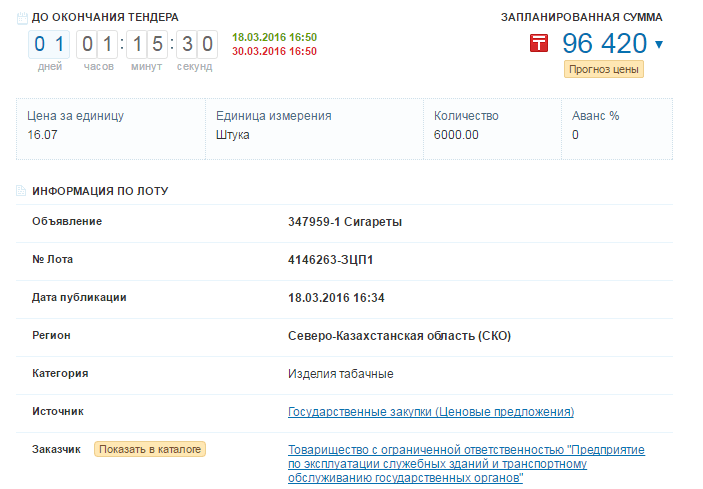The height and width of the screenshot is (489, 703).
Task: Click the days counter in the countdown
Action: tap(49, 45)
